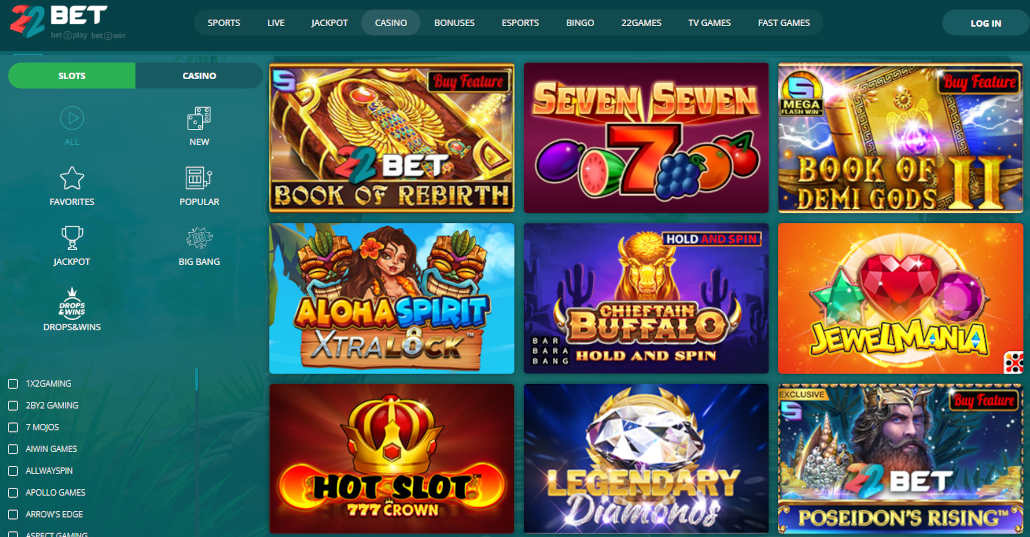Select the Jackpot trophy icon

pyautogui.click(x=72, y=239)
